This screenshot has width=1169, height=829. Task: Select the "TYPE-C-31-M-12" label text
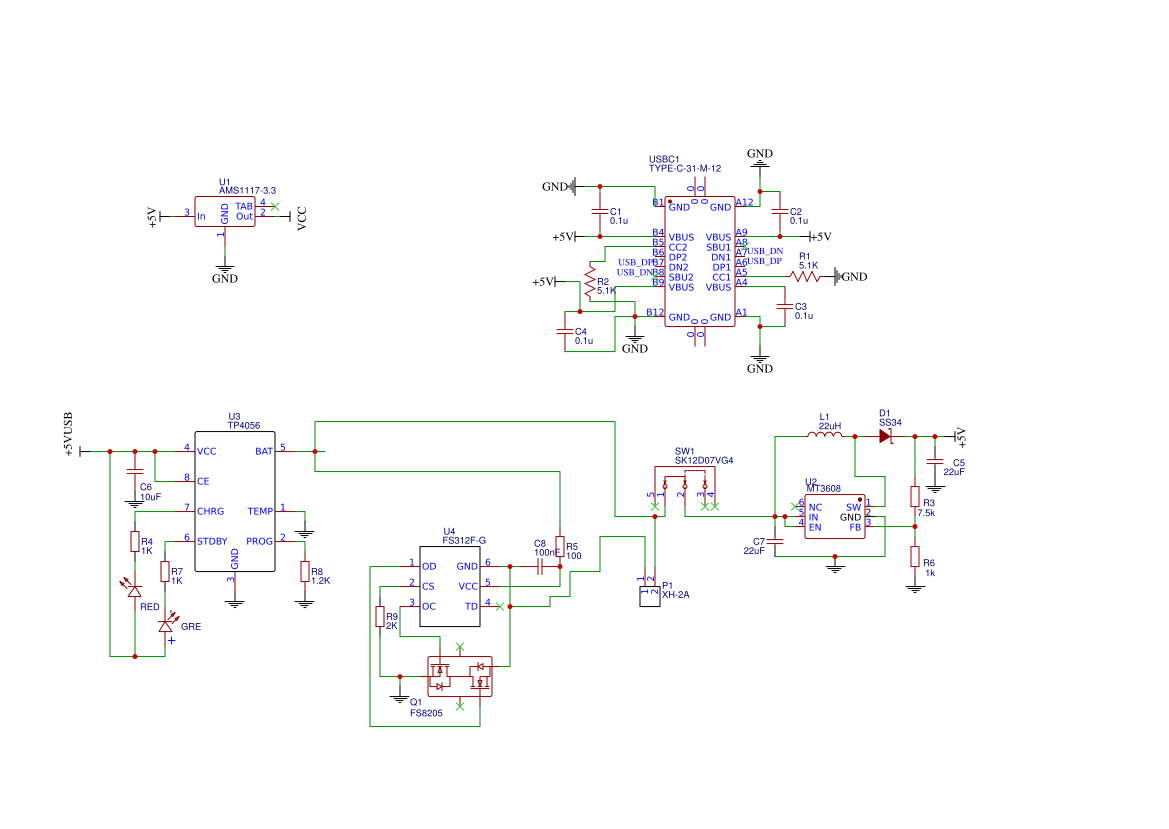point(685,168)
